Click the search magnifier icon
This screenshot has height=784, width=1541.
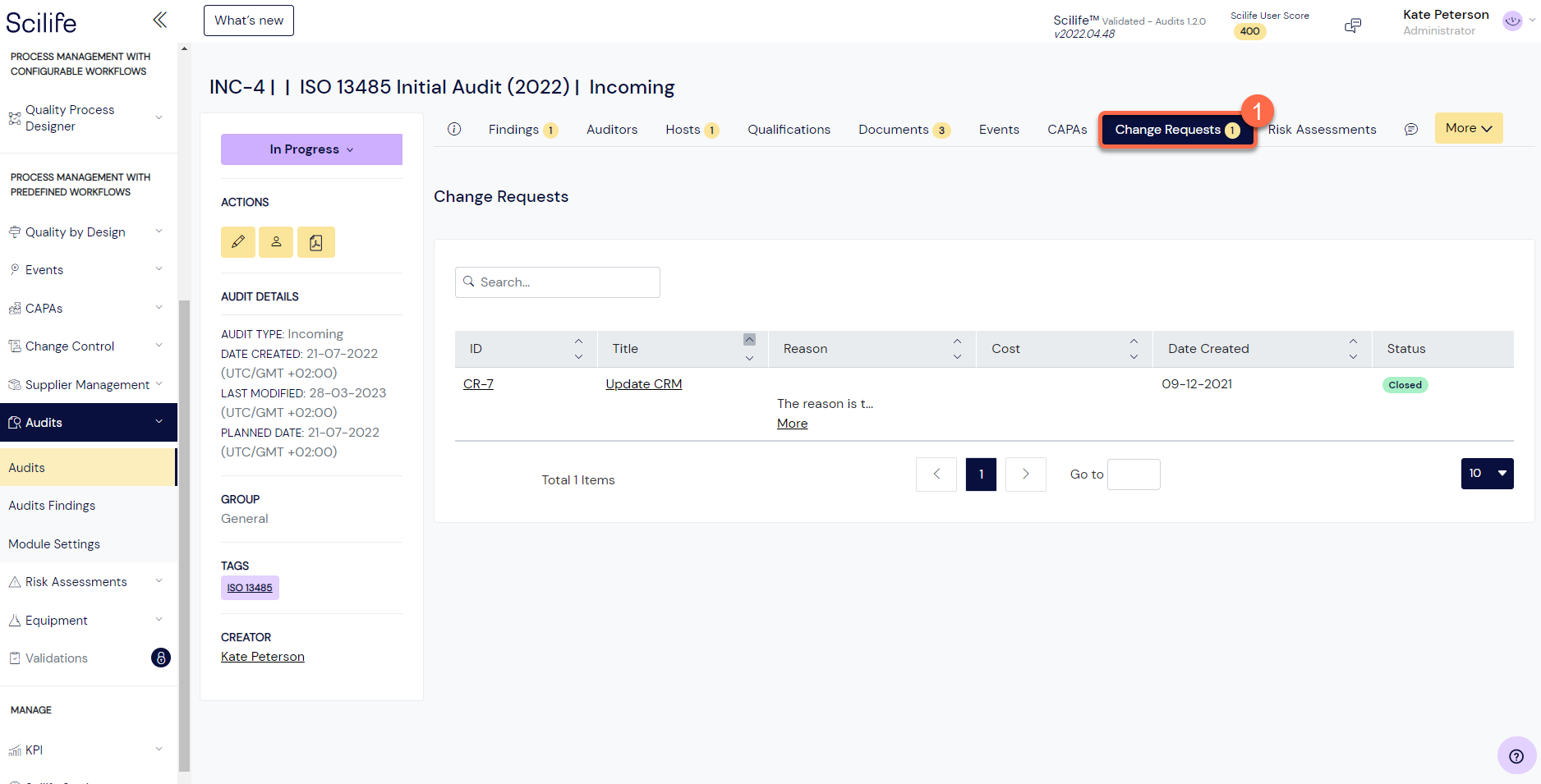(x=469, y=282)
